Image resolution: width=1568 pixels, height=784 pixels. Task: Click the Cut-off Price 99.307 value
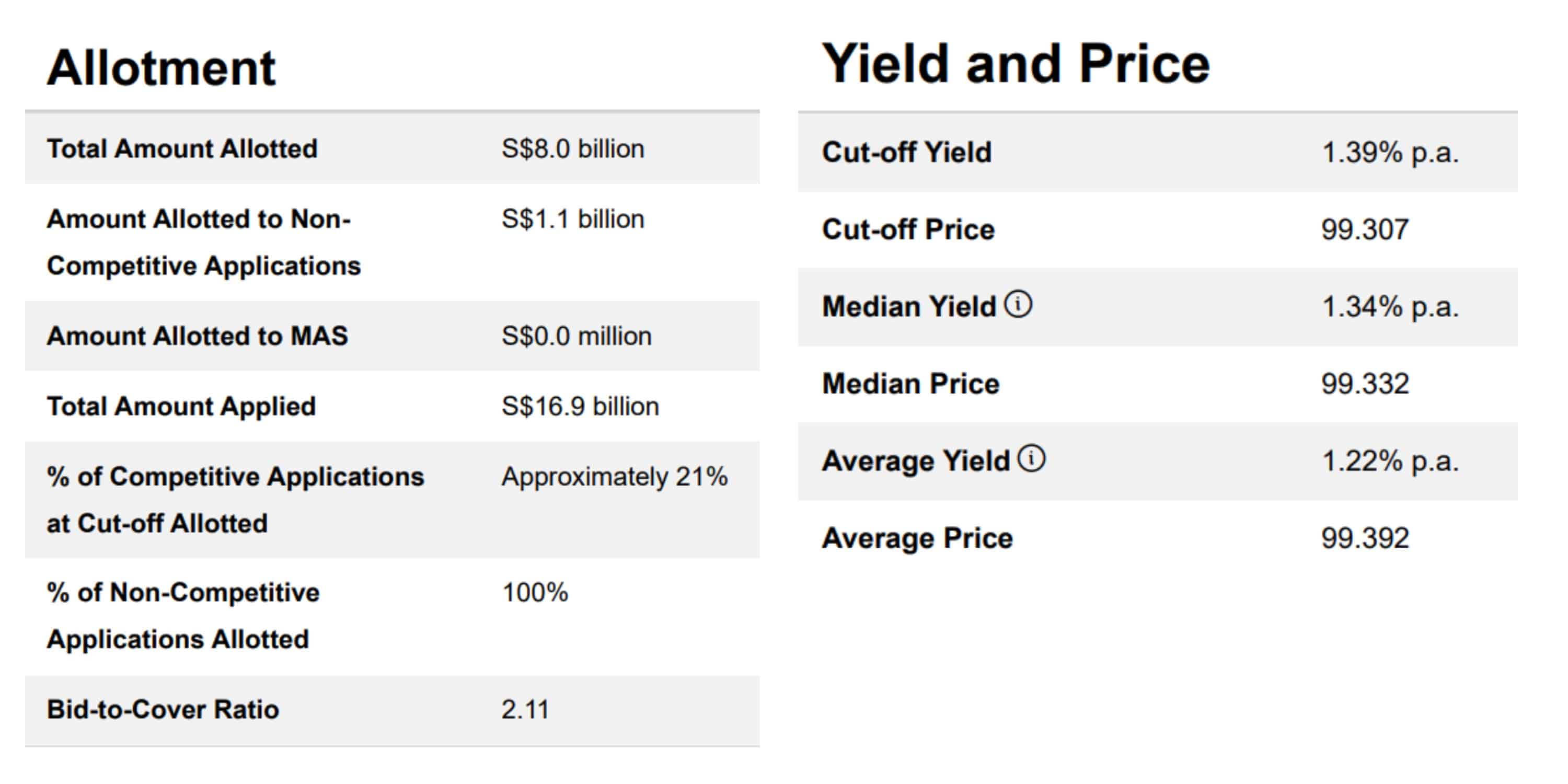pyautogui.click(x=1365, y=229)
